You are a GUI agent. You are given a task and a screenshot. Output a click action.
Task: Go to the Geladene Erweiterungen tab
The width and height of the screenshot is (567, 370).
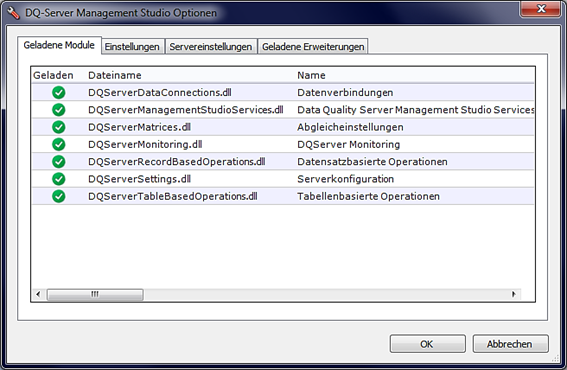313,47
